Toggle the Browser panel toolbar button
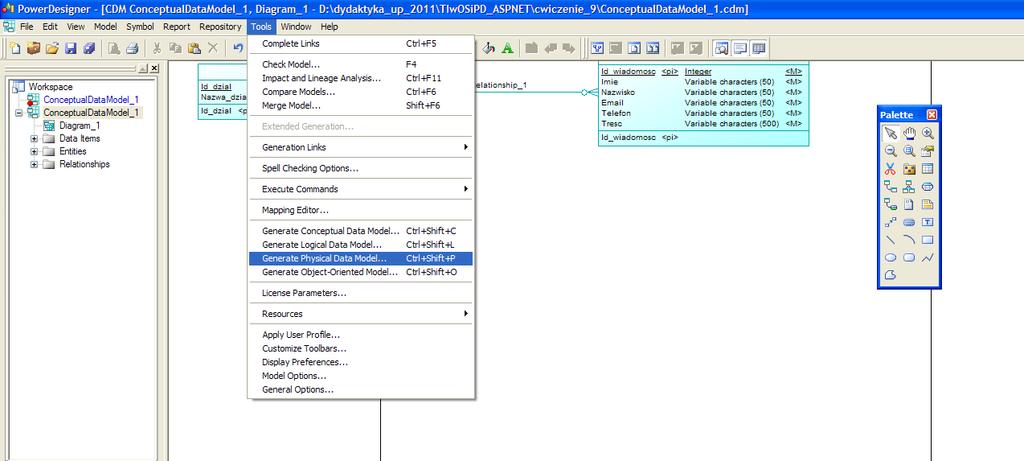Screen dimensions: 1024x461 (721, 48)
